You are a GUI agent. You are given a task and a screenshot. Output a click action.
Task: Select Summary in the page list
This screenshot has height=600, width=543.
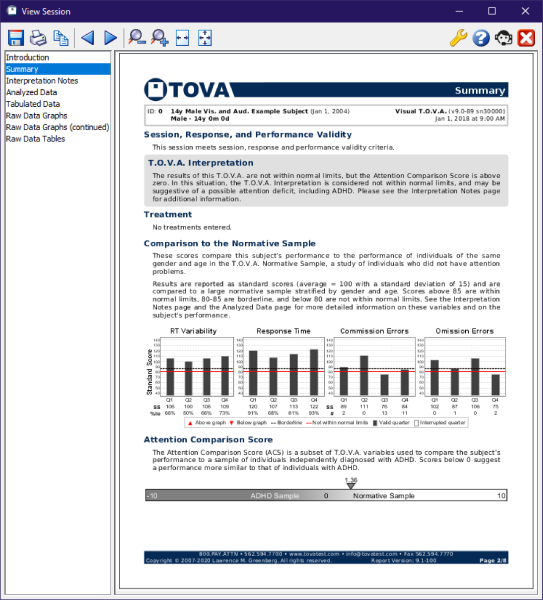pos(58,69)
